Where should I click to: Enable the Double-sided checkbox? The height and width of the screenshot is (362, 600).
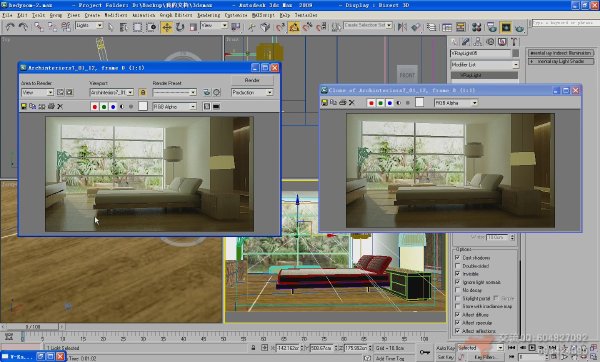click(457, 266)
